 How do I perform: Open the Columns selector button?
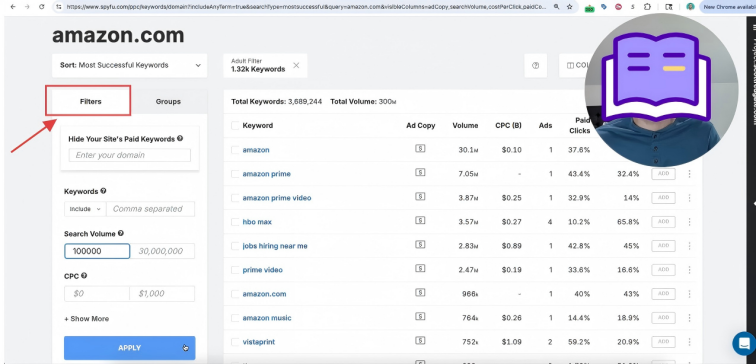pyautogui.click(x=579, y=66)
